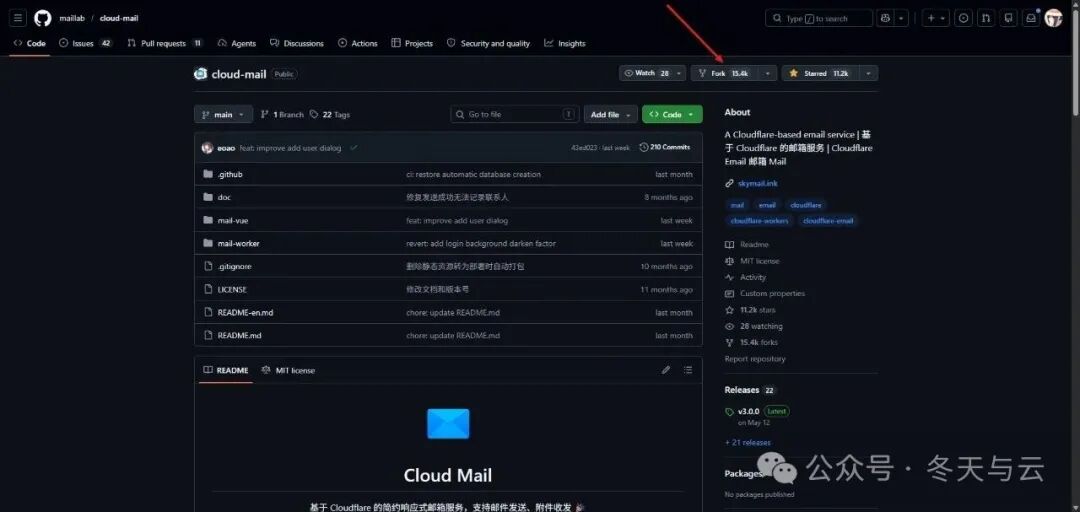
Task: Click the blue envelope Cloud Mail logo
Action: [x=448, y=423]
